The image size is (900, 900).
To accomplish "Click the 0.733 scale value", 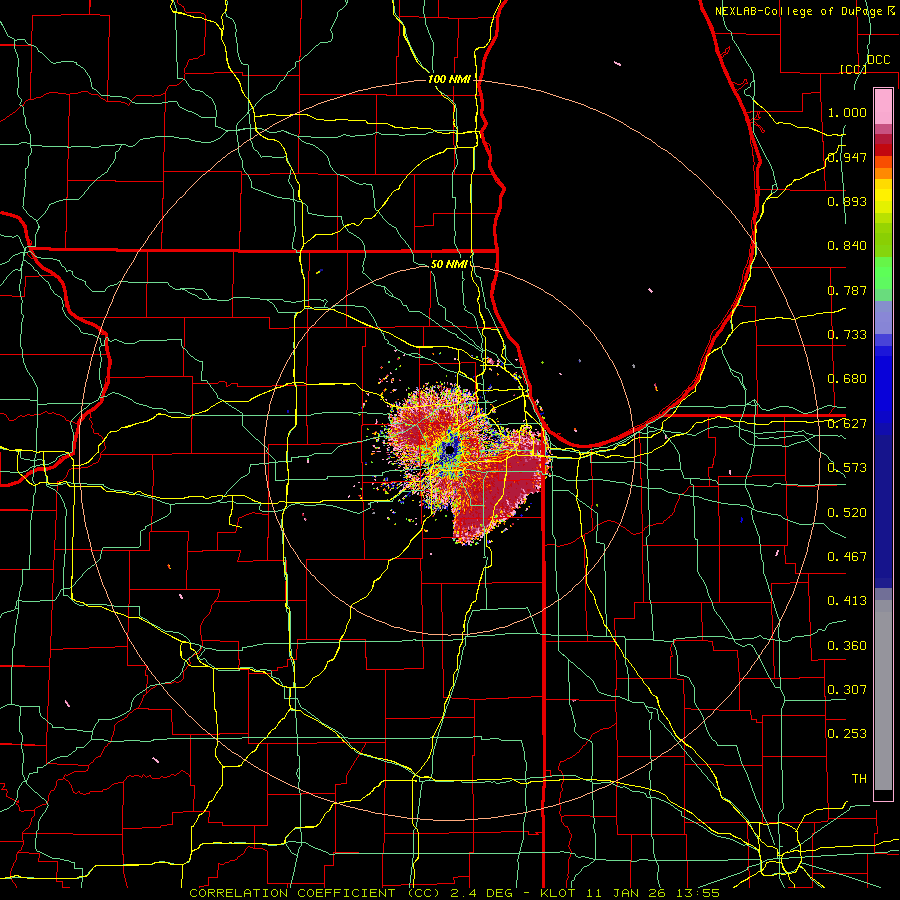I will tap(847, 335).
